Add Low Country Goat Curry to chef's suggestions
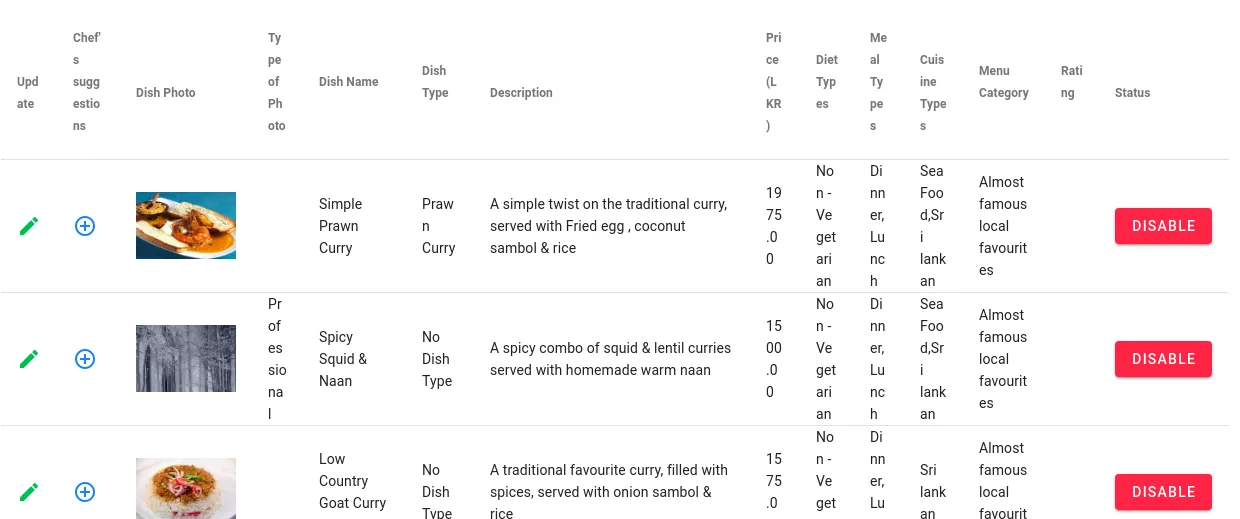The image size is (1240, 519). (85, 492)
